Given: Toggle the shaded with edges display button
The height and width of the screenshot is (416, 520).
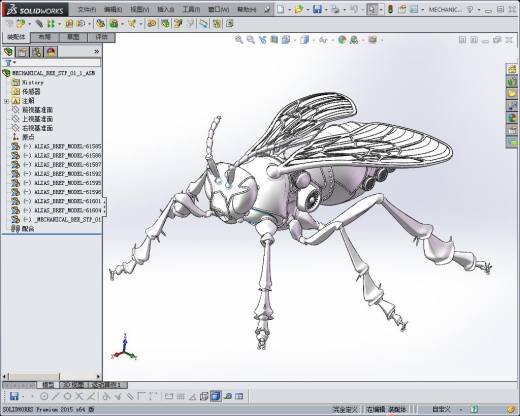Looking at the screenshot, I should coord(216,396).
